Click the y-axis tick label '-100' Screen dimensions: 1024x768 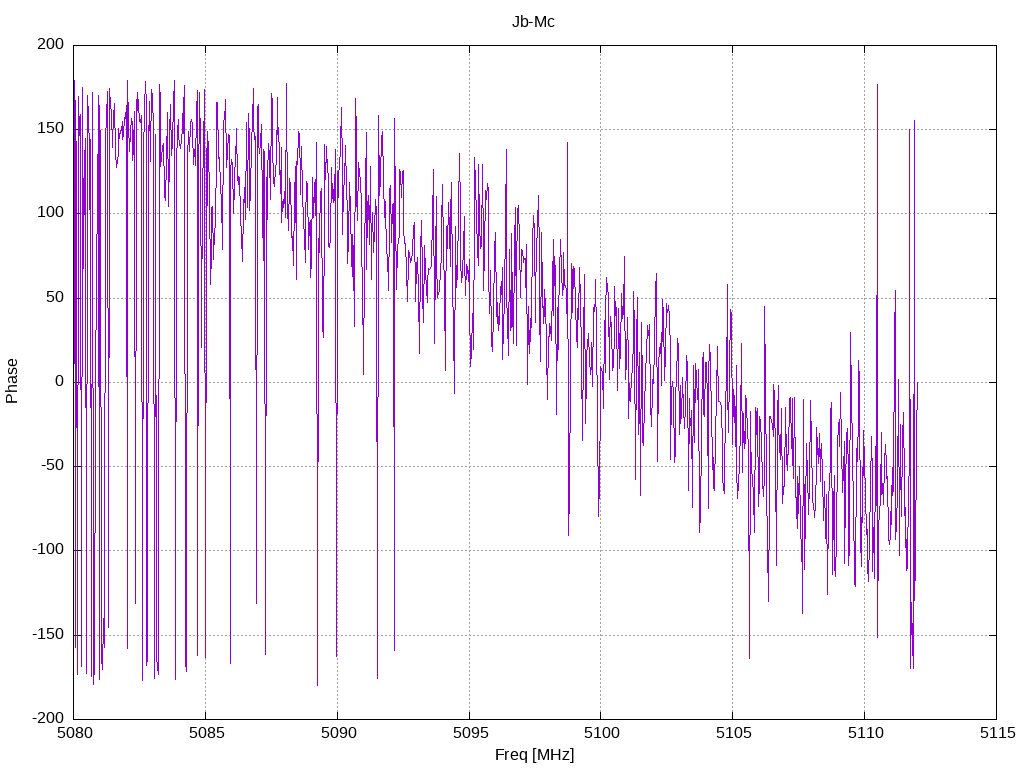click(x=48, y=550)
